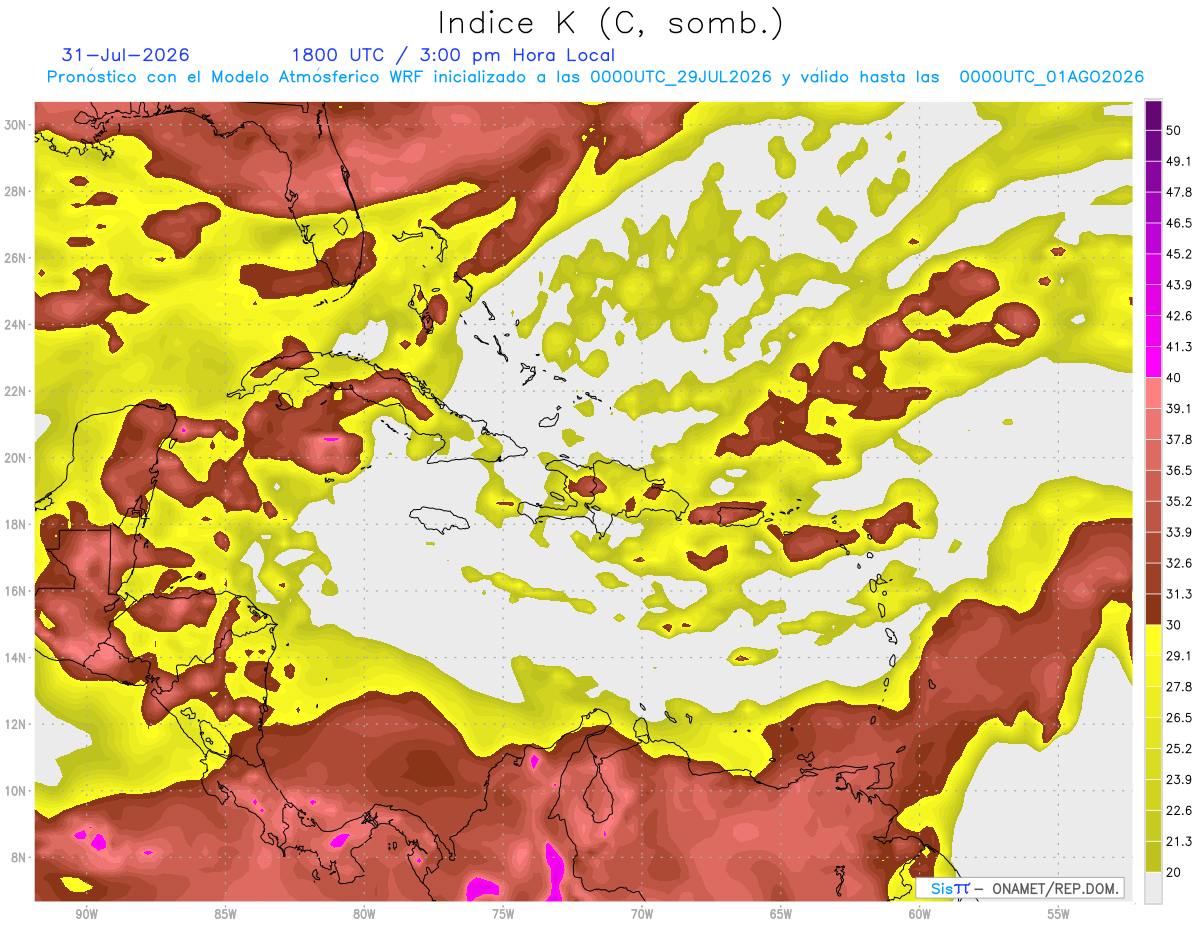Click the "32.6" value on the color scale
1200x927 pixels.
(x=1179, y=563)
